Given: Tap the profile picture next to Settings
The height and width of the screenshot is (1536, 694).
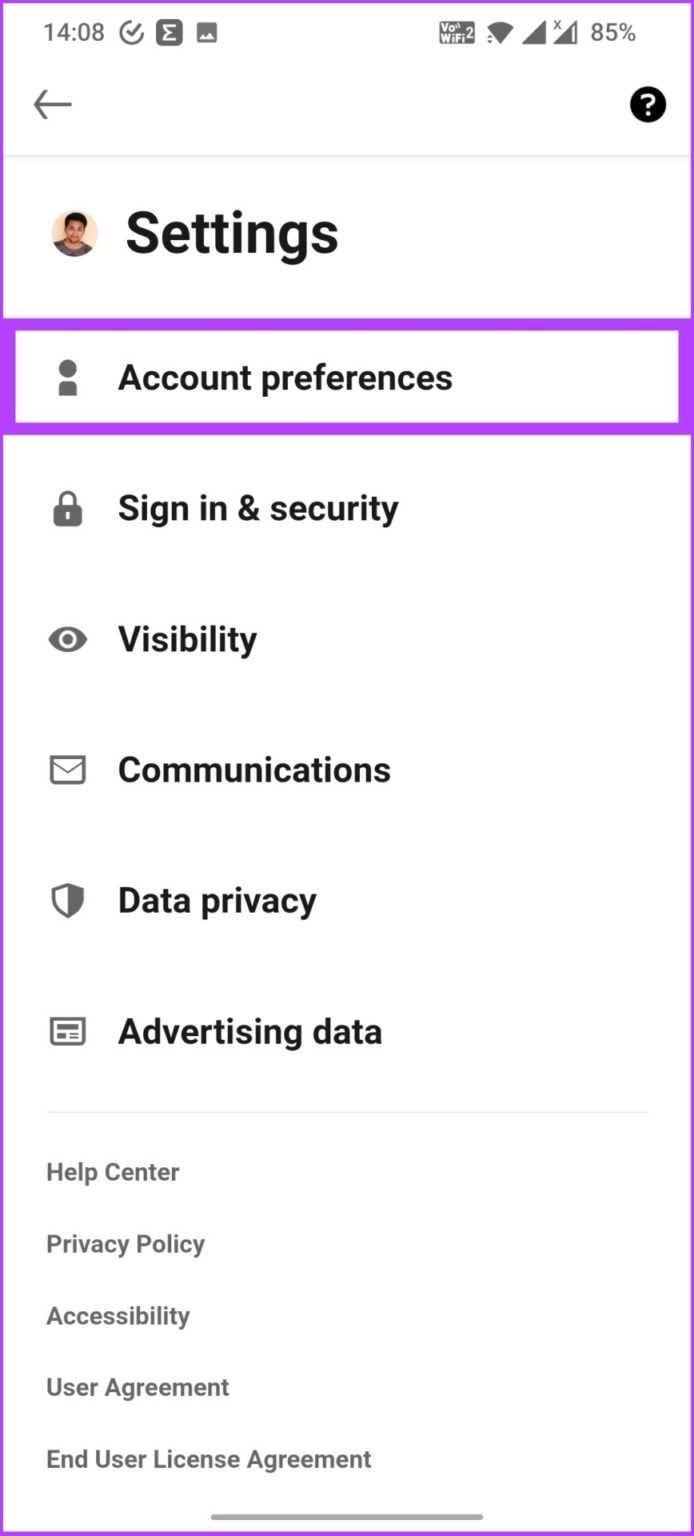Looking at the screenshot, I should point(71,233).
